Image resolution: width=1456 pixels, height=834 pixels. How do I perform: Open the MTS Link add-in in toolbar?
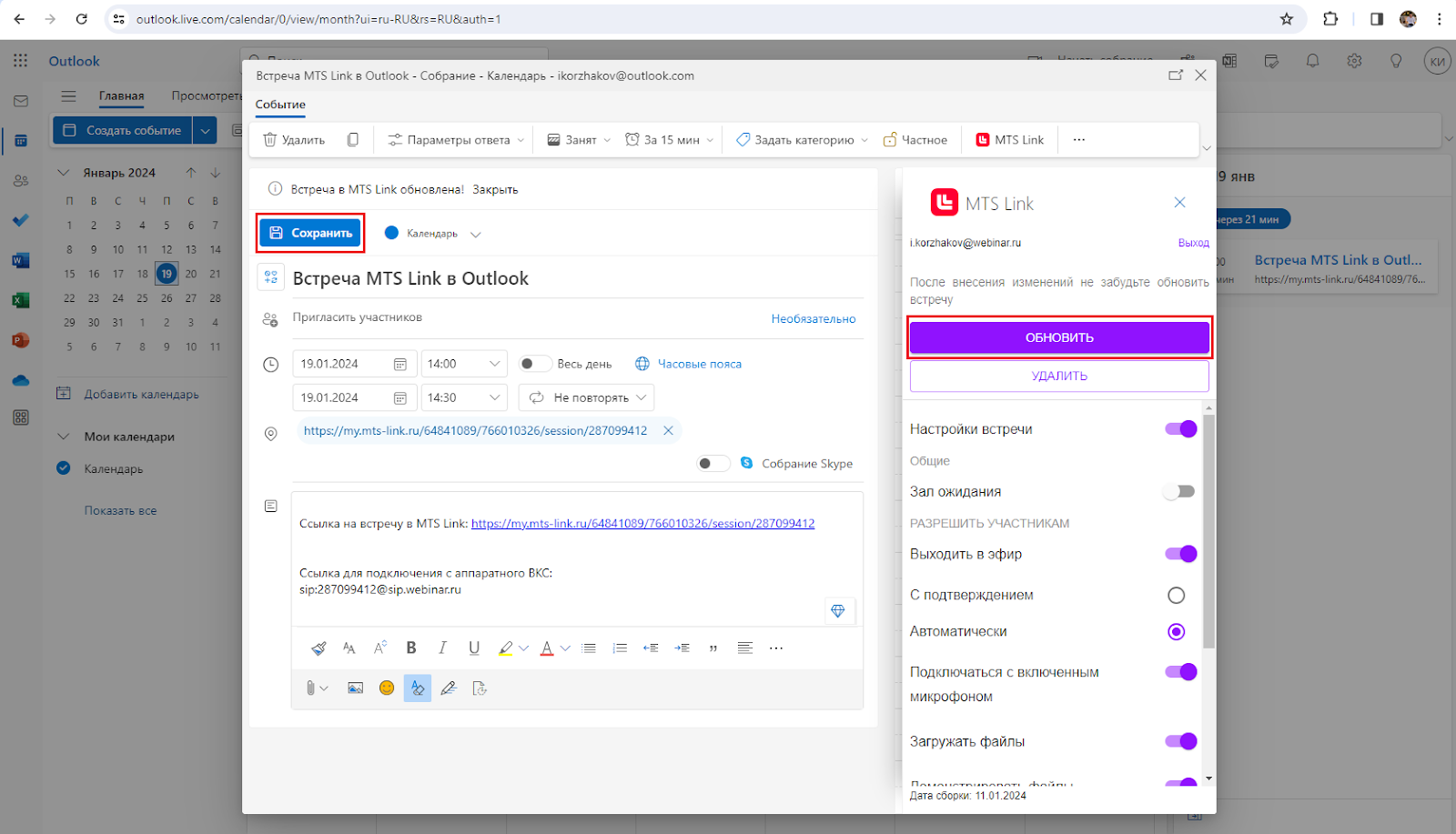[1010, 140]
